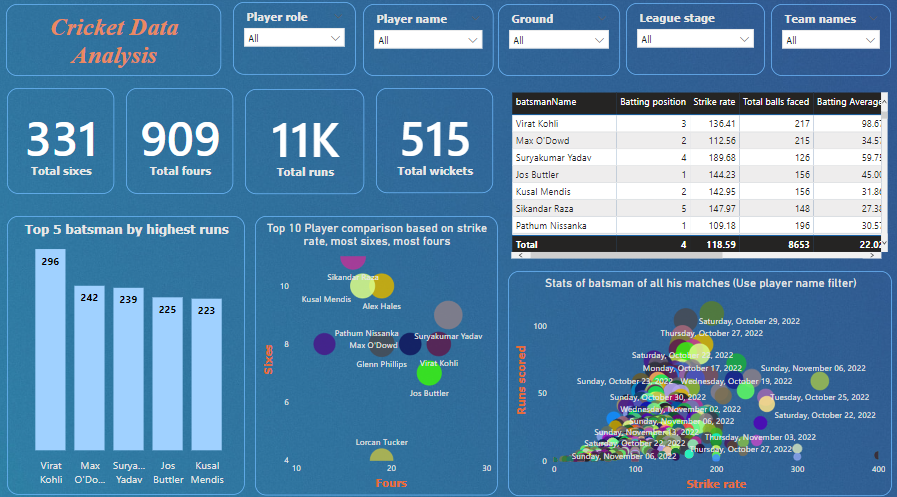Click the Total balls faced column header
897x497 pixels.
(x=775, y=102)
